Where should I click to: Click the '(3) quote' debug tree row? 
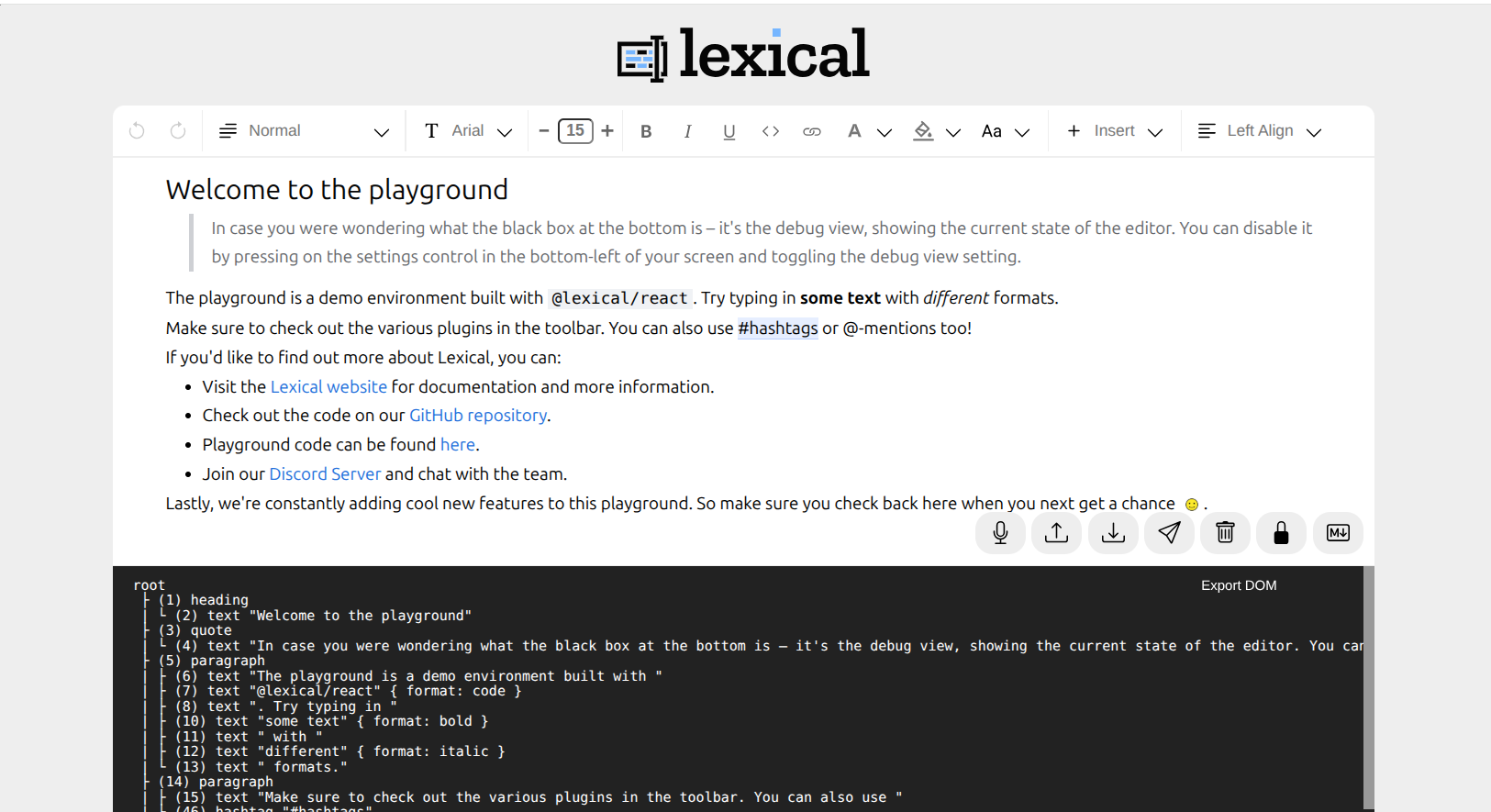coord(195,630)
